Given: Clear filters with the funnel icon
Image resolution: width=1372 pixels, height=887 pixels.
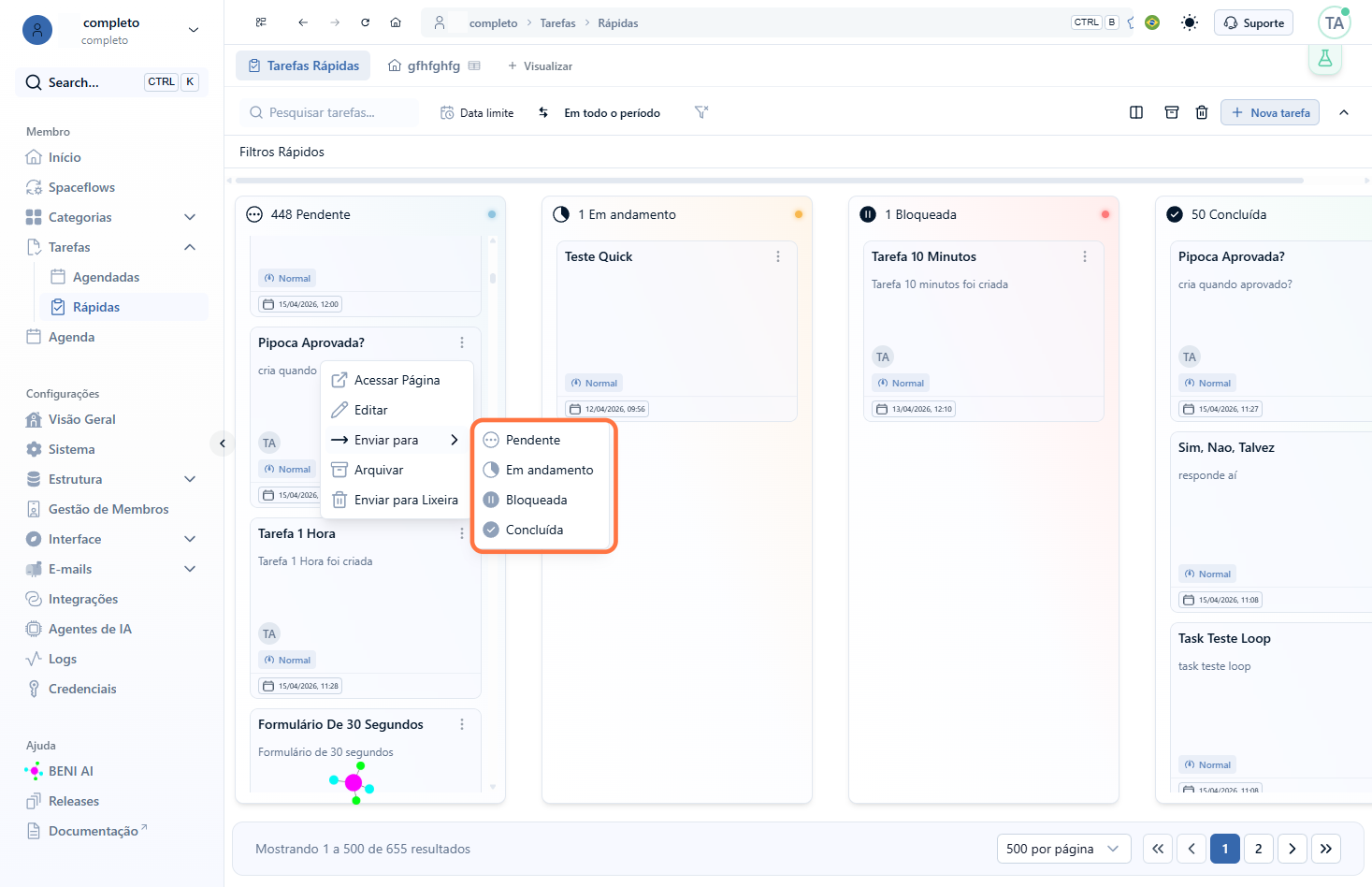Looking at the screenshot, I should pos(701,112).
